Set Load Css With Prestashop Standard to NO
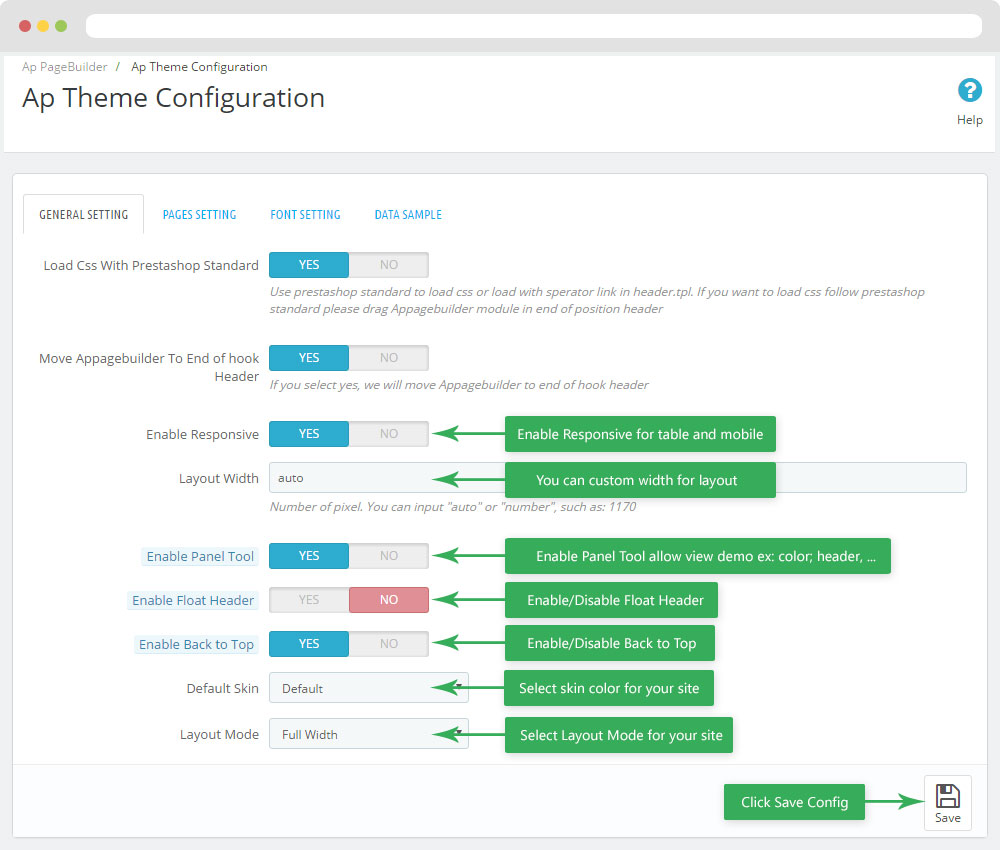 pyautogui.click(x=388, y=265)
